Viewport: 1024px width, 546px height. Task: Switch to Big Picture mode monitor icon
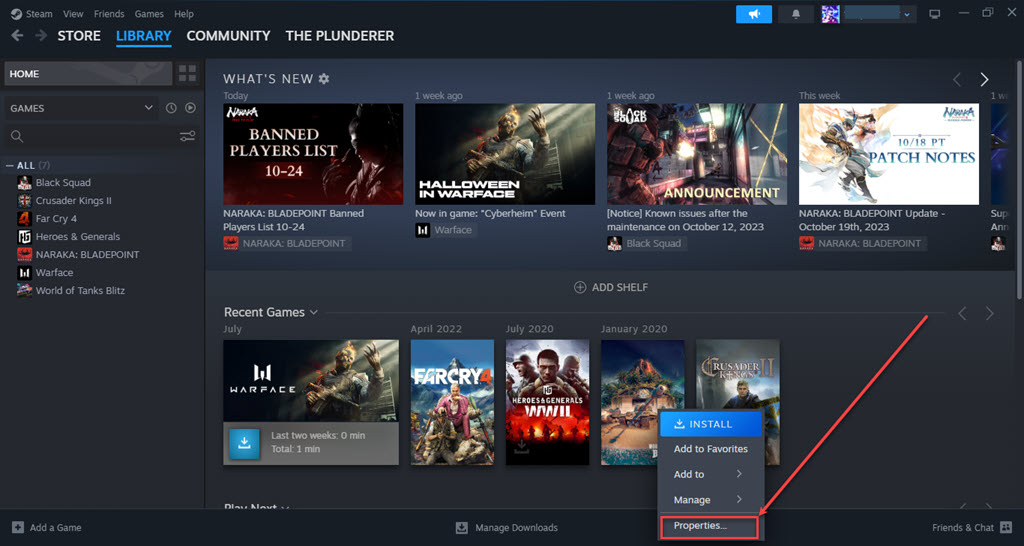click(935, 14)
